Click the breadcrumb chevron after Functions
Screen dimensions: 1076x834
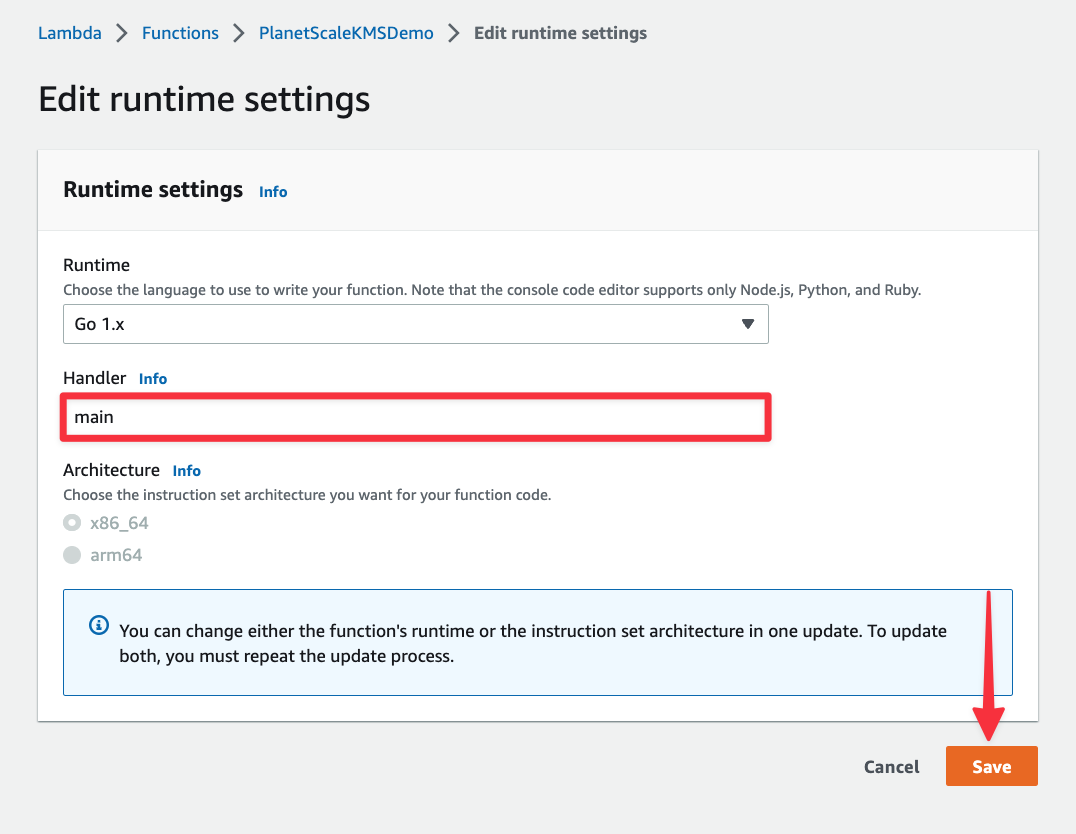(239, 33)
